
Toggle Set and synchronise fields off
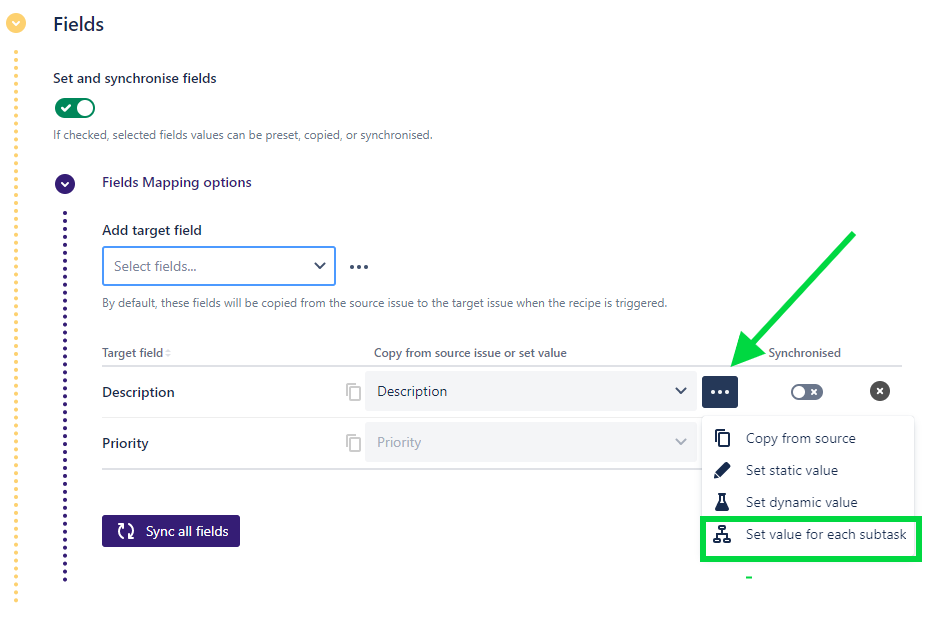[x=75, y=108]
